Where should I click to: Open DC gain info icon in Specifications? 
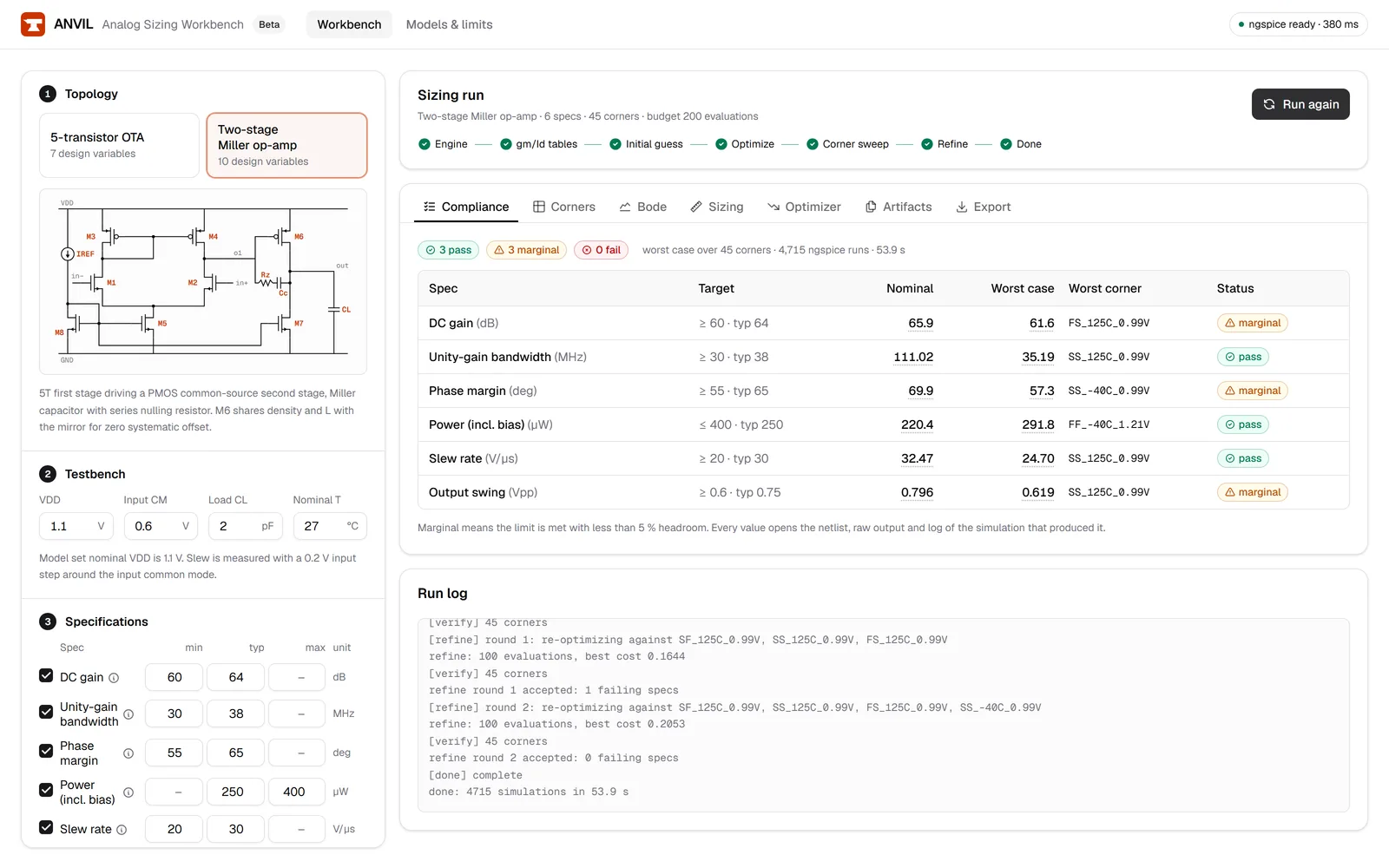(x=114, y=678)
